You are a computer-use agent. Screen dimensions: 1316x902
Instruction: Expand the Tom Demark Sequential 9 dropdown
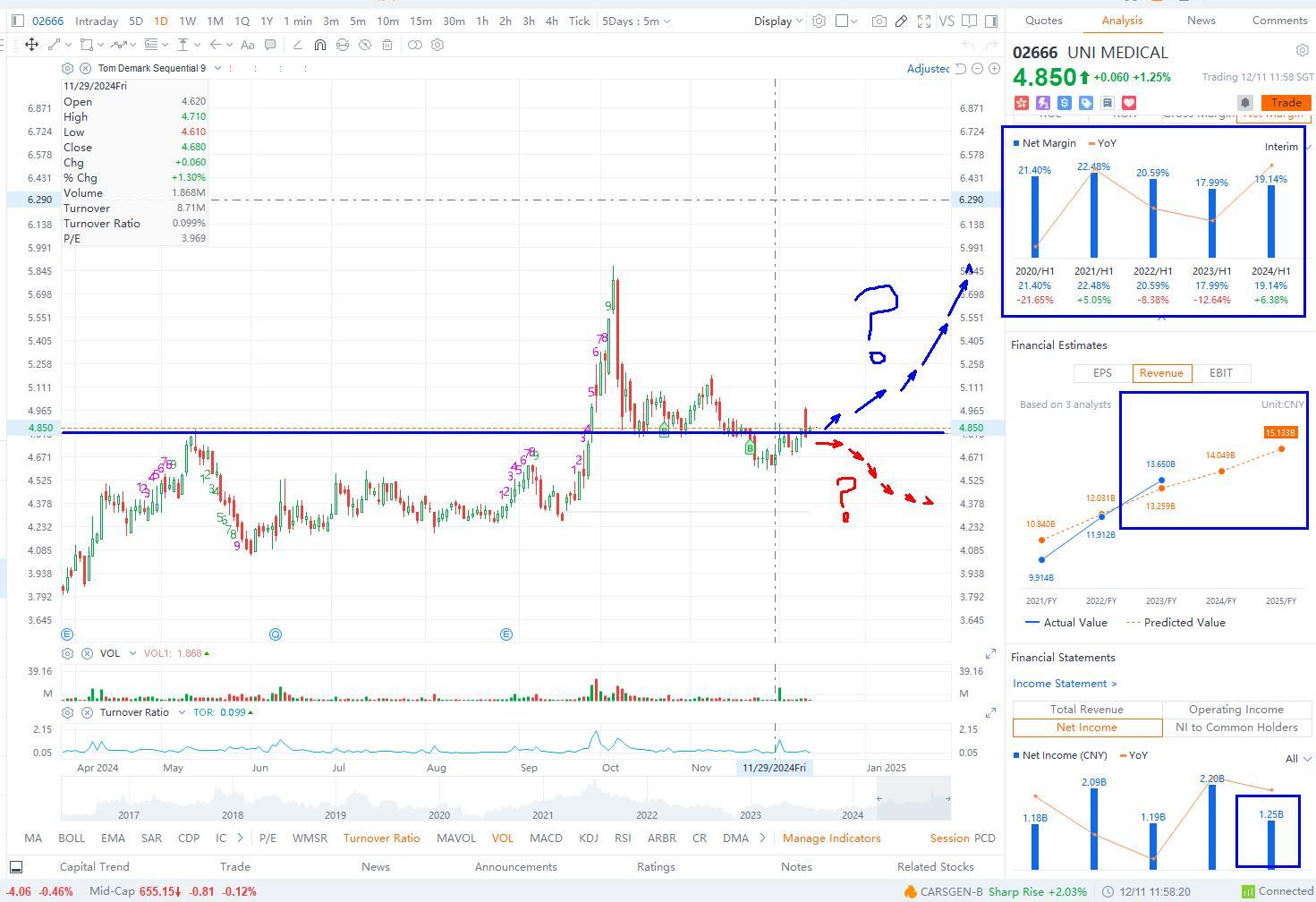(x=217, y=68)
